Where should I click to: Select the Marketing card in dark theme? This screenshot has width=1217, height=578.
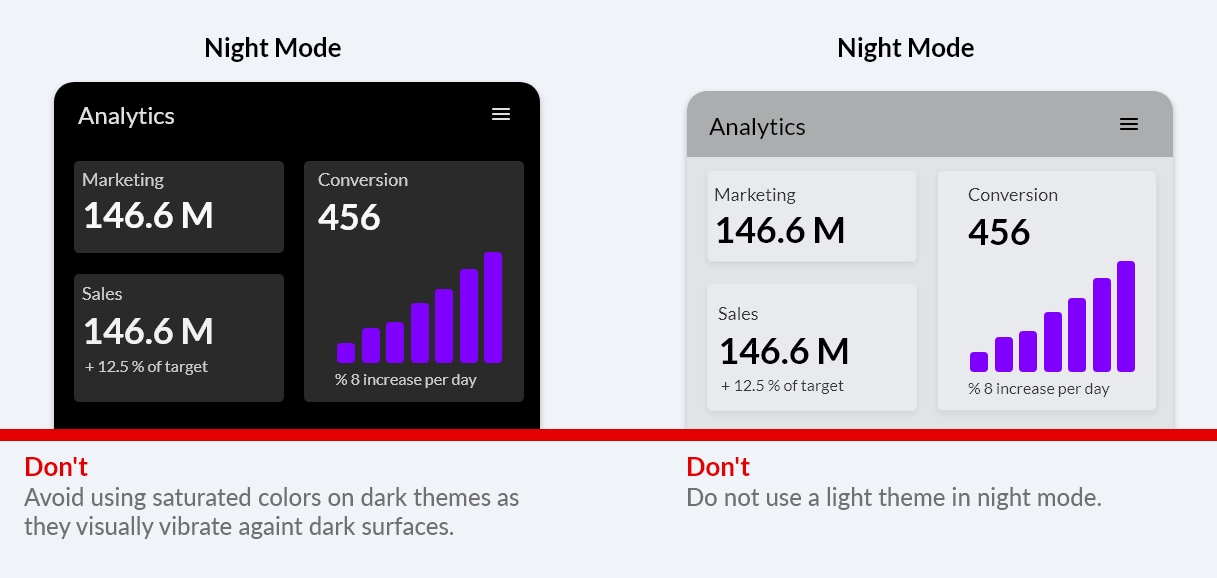click(x=179, y=207)
